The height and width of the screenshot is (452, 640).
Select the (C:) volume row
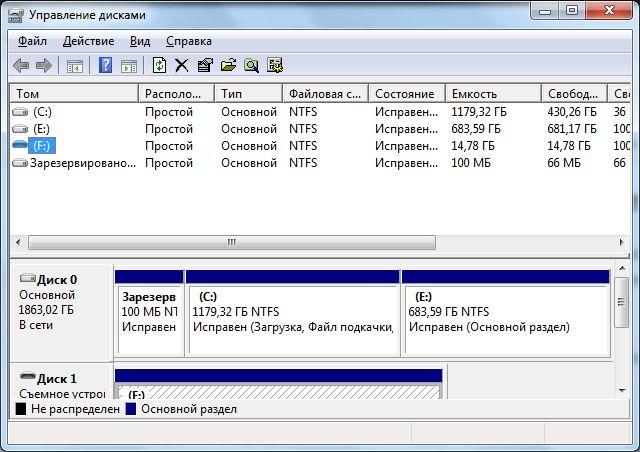point(320,111)
